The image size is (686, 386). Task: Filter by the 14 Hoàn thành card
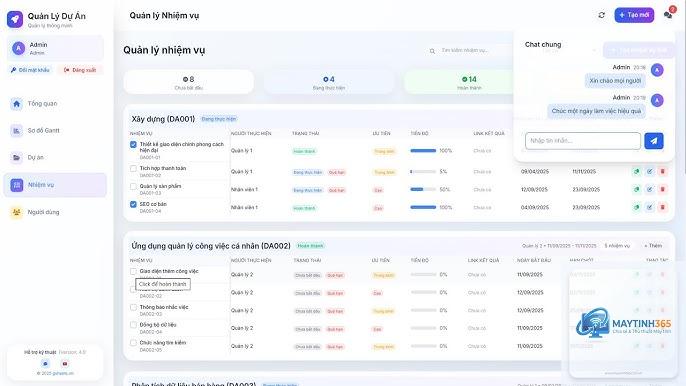pyautogui.click(x=469, y=82)
